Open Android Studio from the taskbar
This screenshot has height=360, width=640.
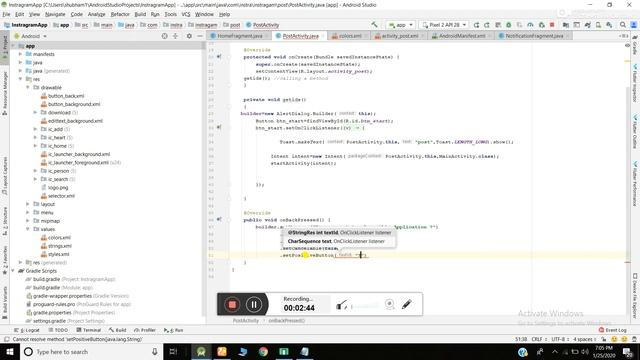tap(201, 351)
